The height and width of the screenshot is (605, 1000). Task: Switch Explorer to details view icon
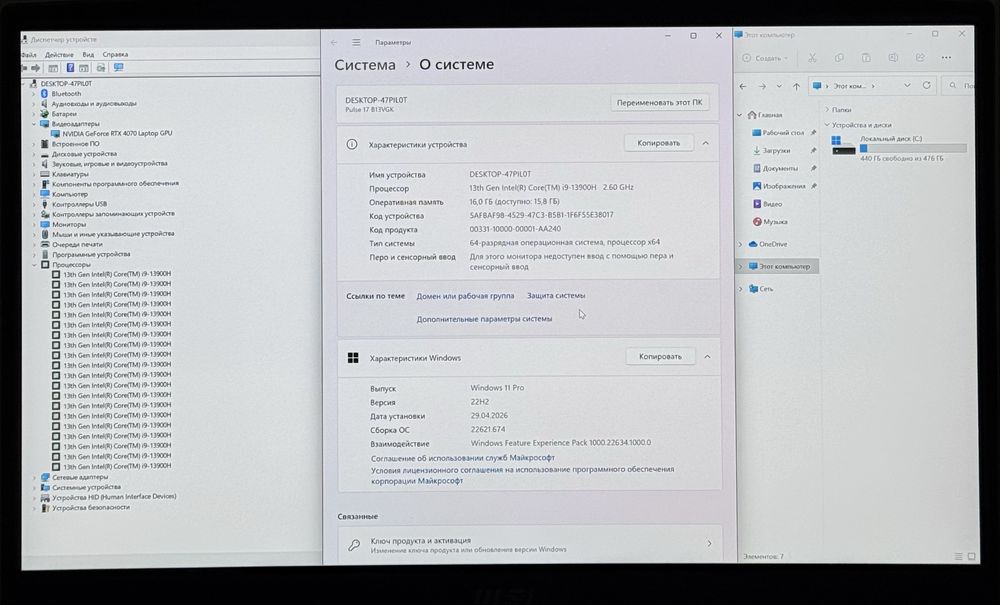click(958, 557)
